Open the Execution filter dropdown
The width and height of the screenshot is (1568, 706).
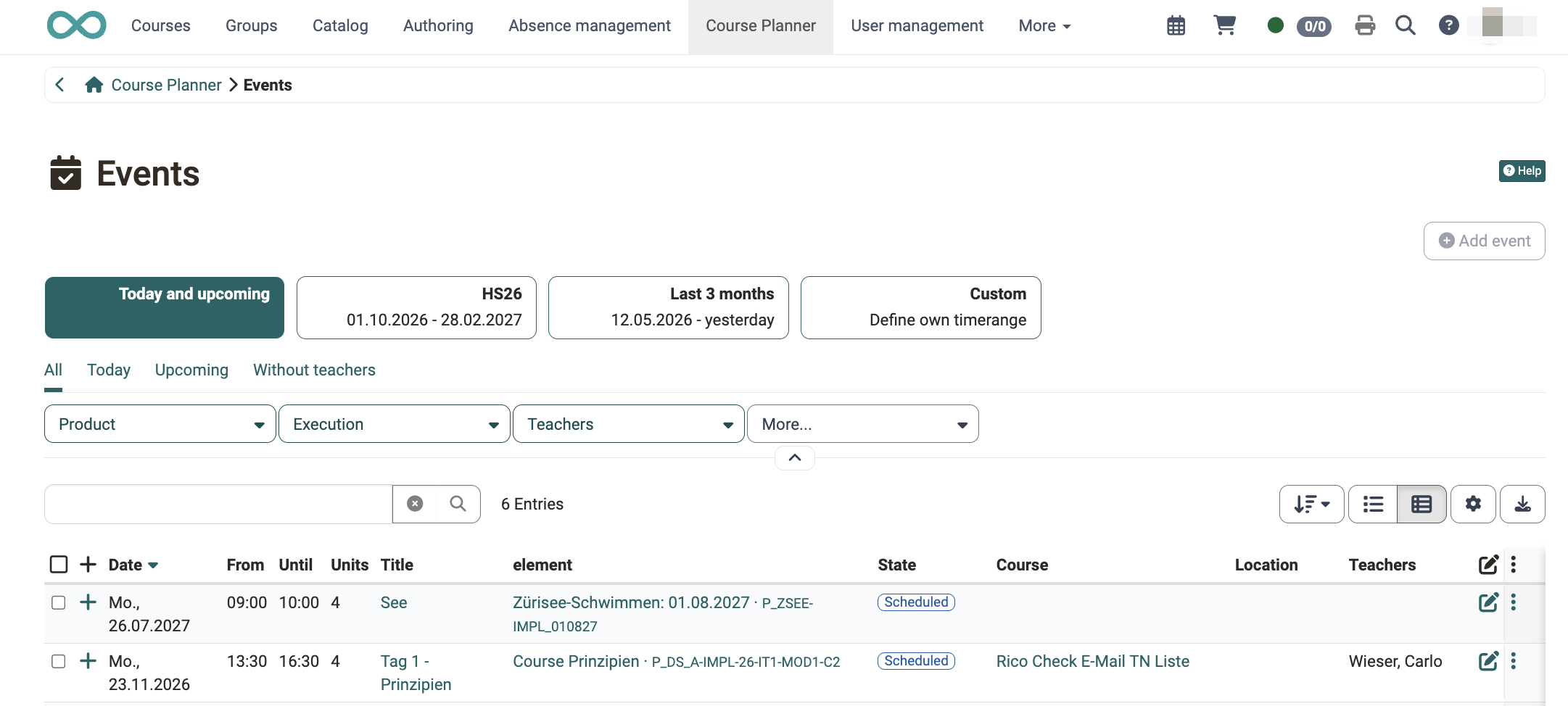tap(395, 424)
